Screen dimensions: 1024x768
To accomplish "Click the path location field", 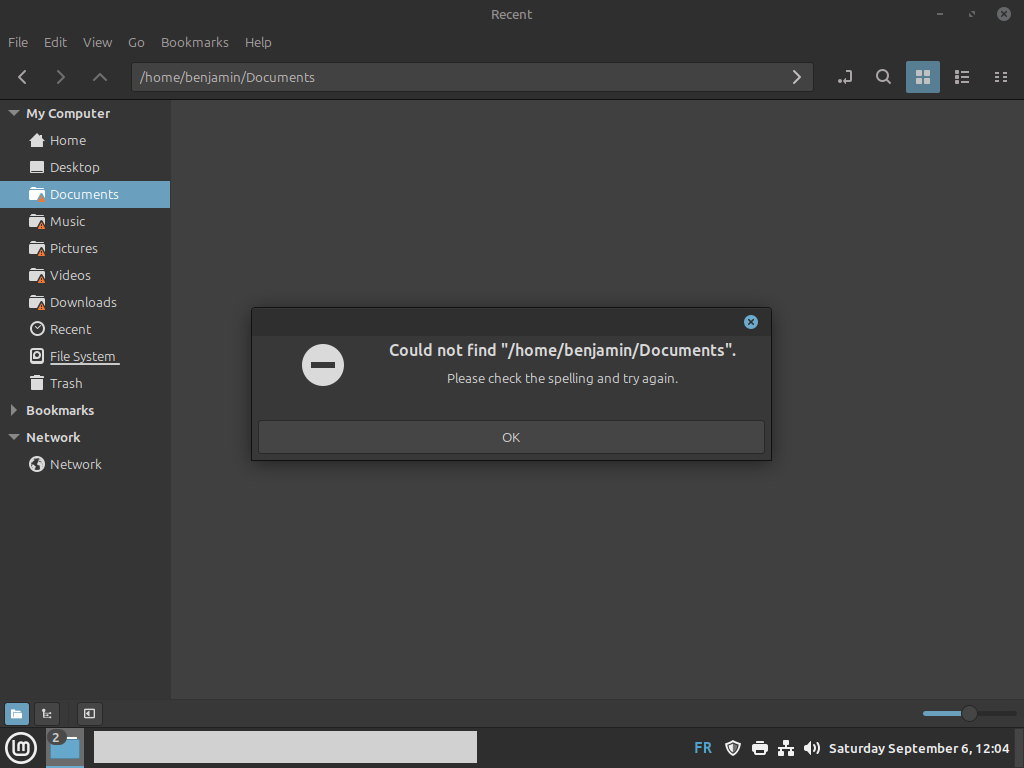I will [x=460, y=77].
